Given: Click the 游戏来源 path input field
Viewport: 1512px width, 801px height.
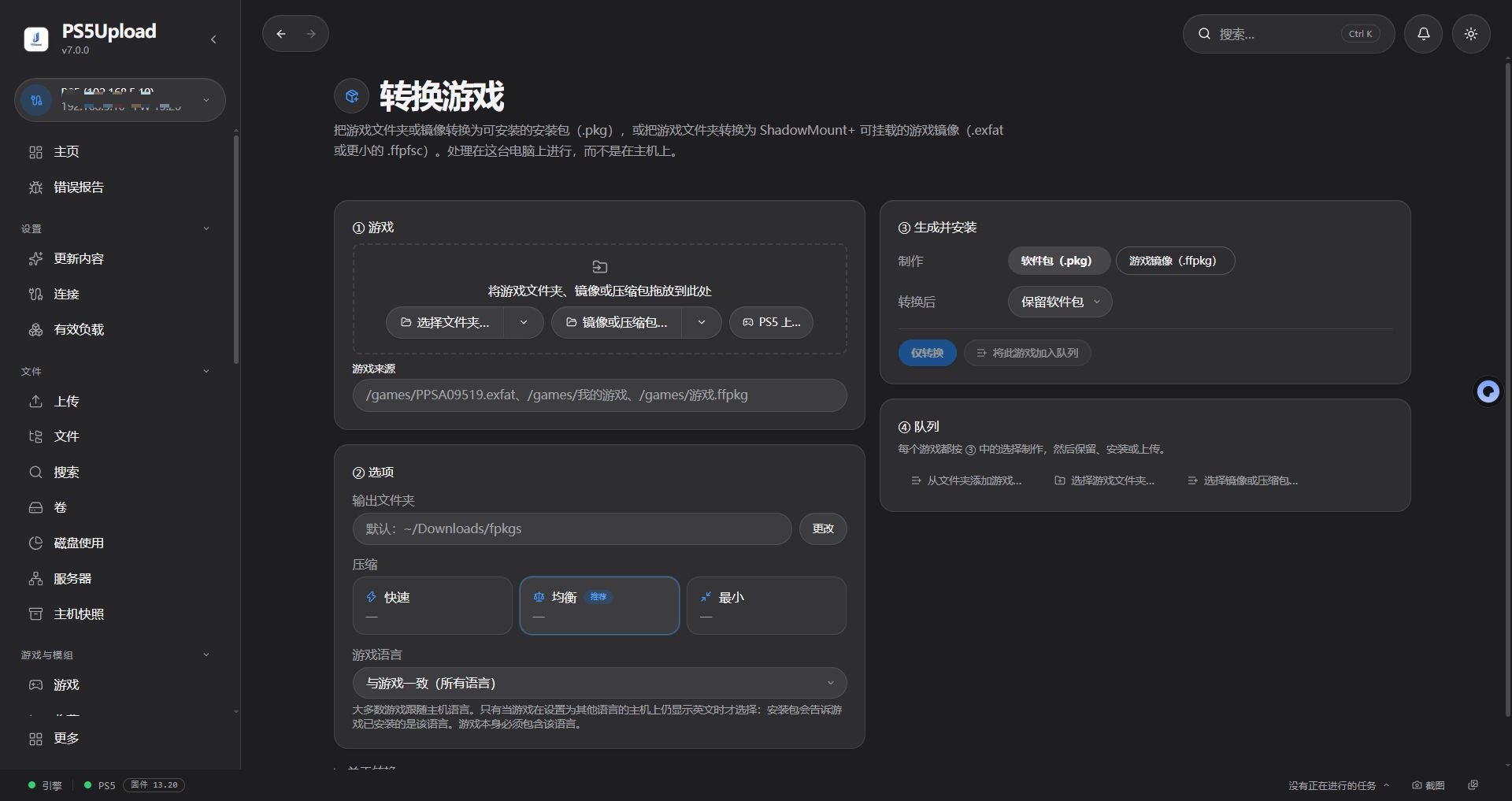Looking at the screenshot, I should pyautogui.click(x=599, y=395).
